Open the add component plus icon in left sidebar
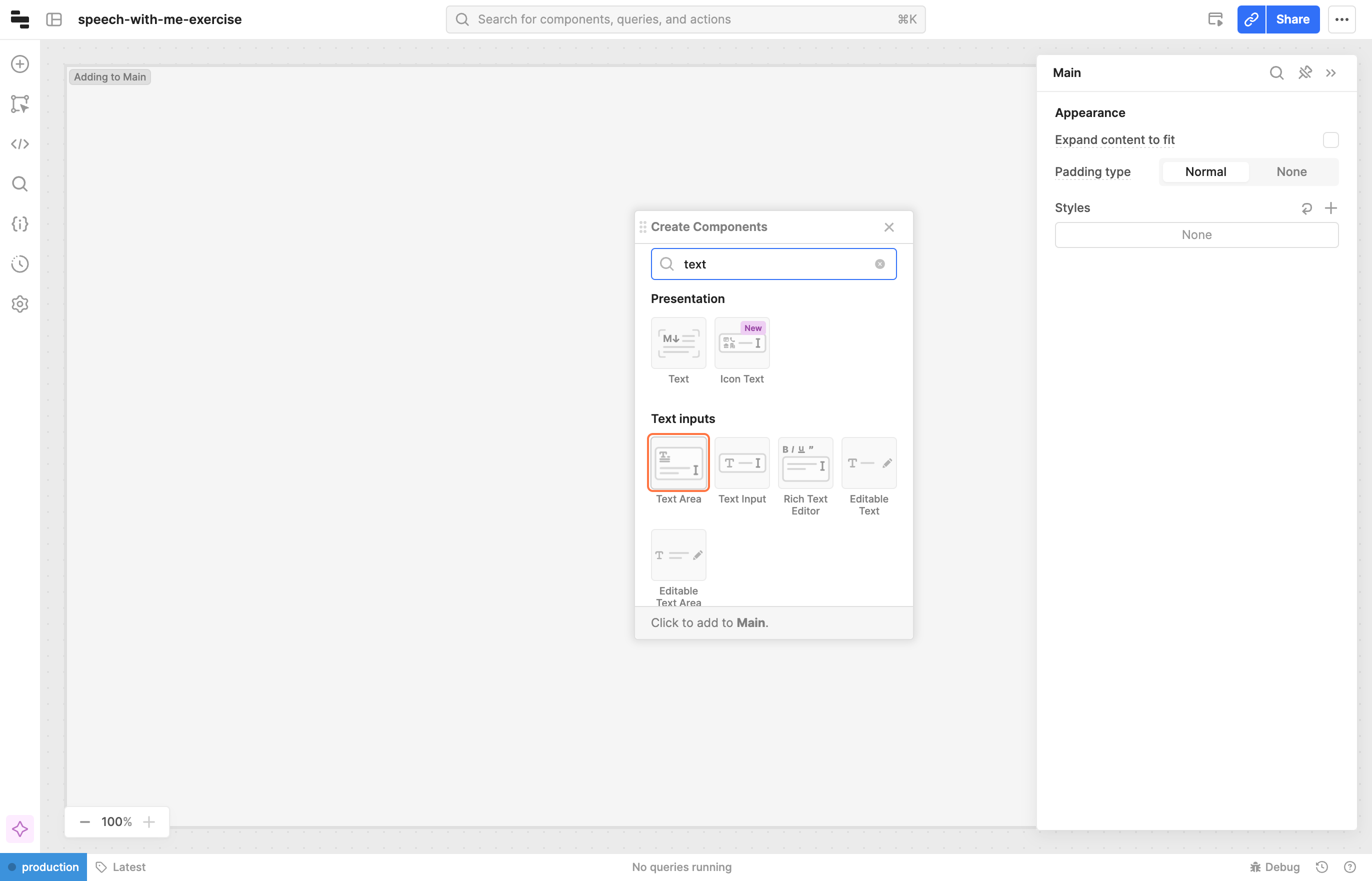The height and width of the screenshot is (881, 1372). pos(20,64)
